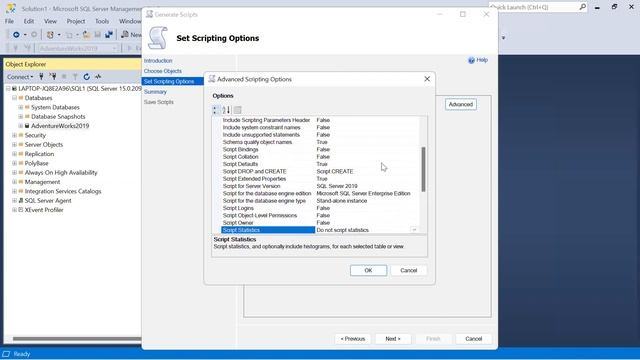Click the Previous button in the wizard
The image size is (640, 360).
[x=353, y=339]
